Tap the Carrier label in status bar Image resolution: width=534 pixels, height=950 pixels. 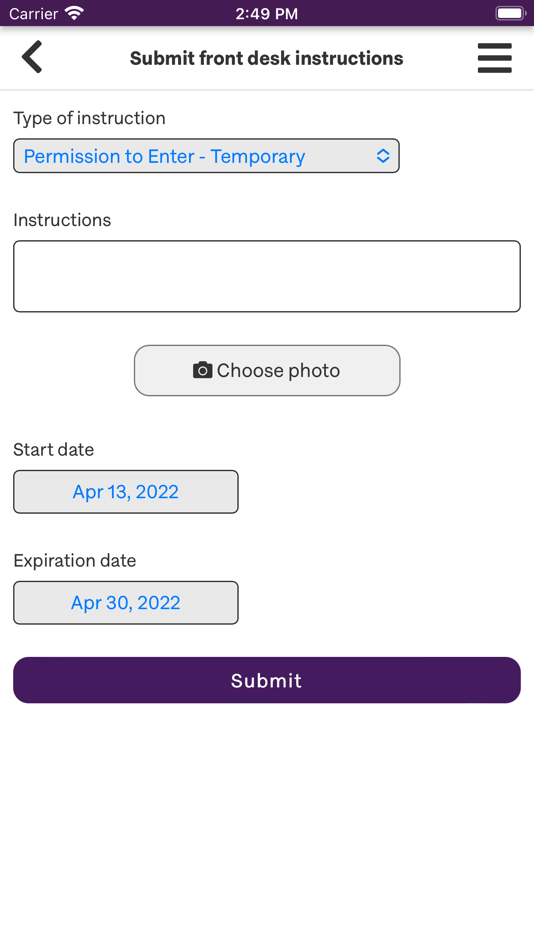[x=33, y=13]
